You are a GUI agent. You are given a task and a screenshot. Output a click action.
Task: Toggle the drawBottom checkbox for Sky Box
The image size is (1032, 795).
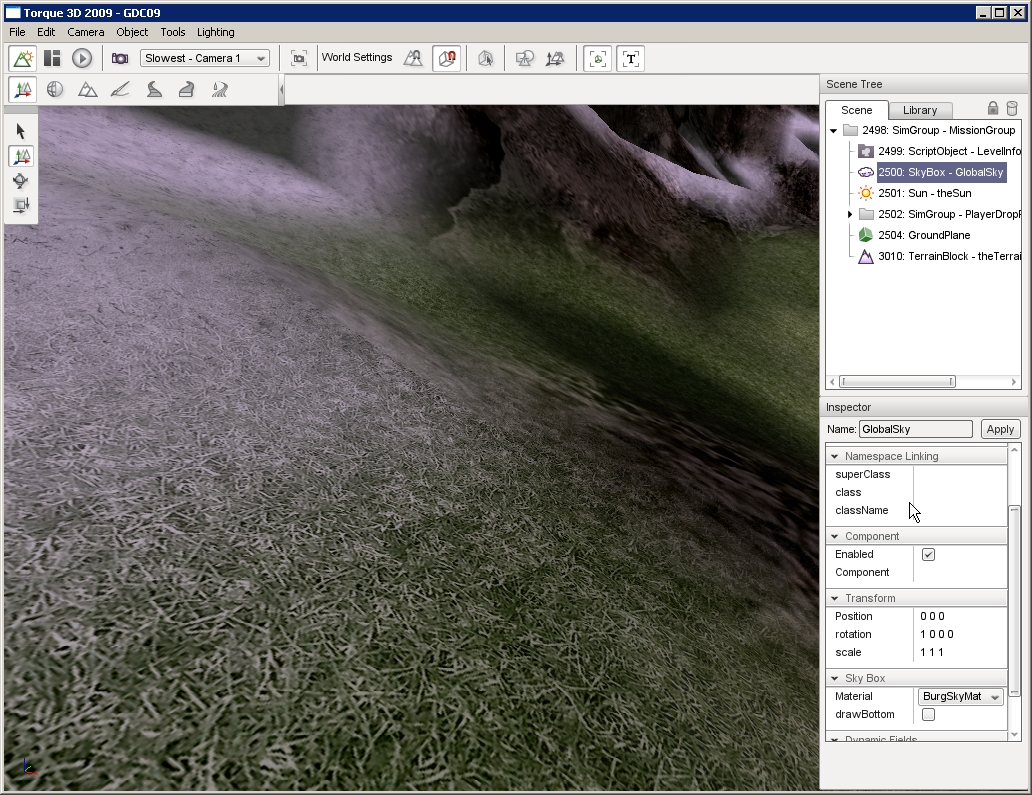coord(927,714)
